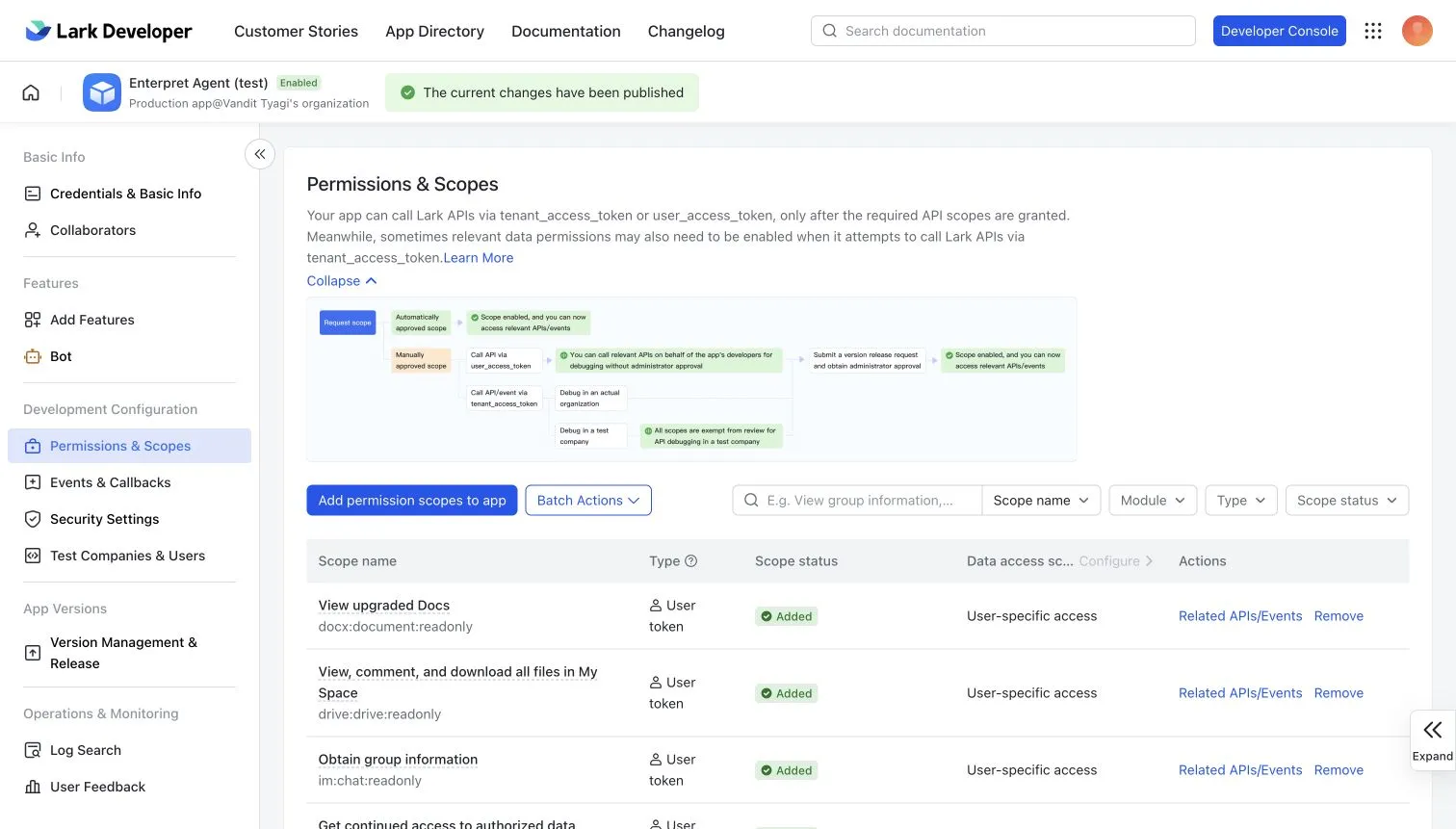The width and height of the screenshot is (1456, 829).
Task: Click the Developer Console button
Action: point(1280,31)
